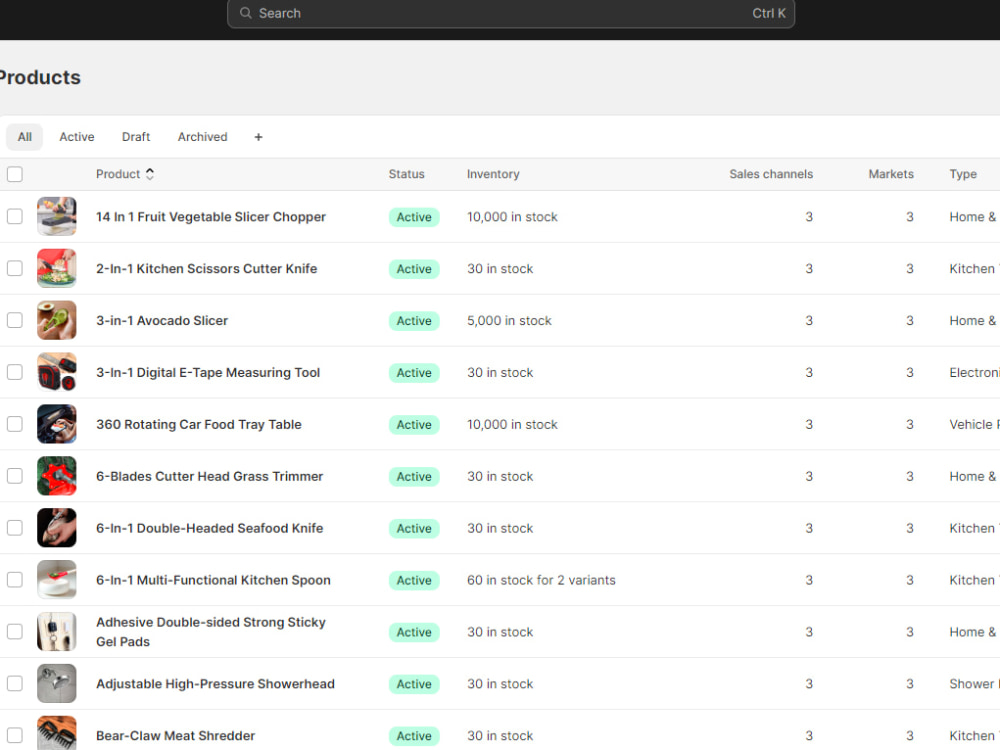Click Vehicle type cell for Car Tray
The image size is (1000, 750).
[974, 425]
